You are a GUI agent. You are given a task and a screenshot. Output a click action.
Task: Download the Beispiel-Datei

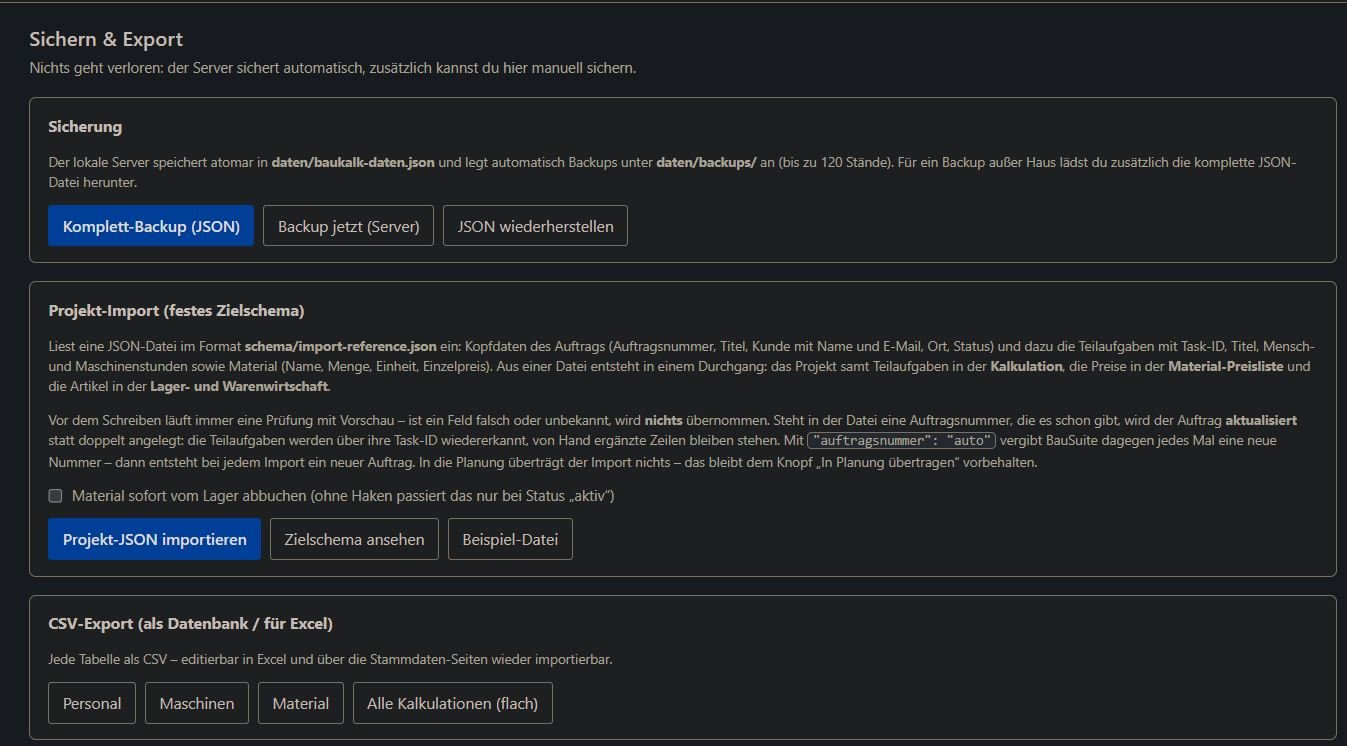coord(510,539)
